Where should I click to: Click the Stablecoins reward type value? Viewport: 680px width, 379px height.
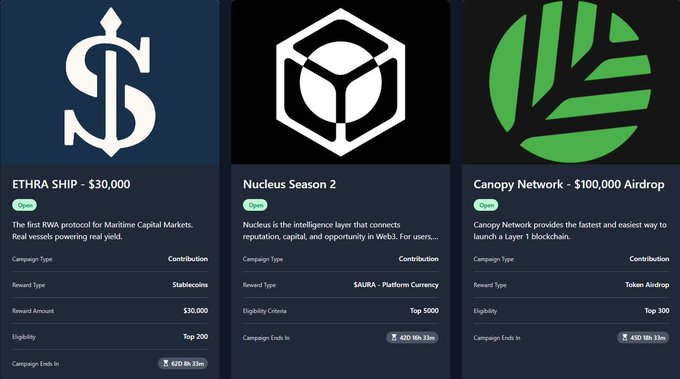(190, 285)
